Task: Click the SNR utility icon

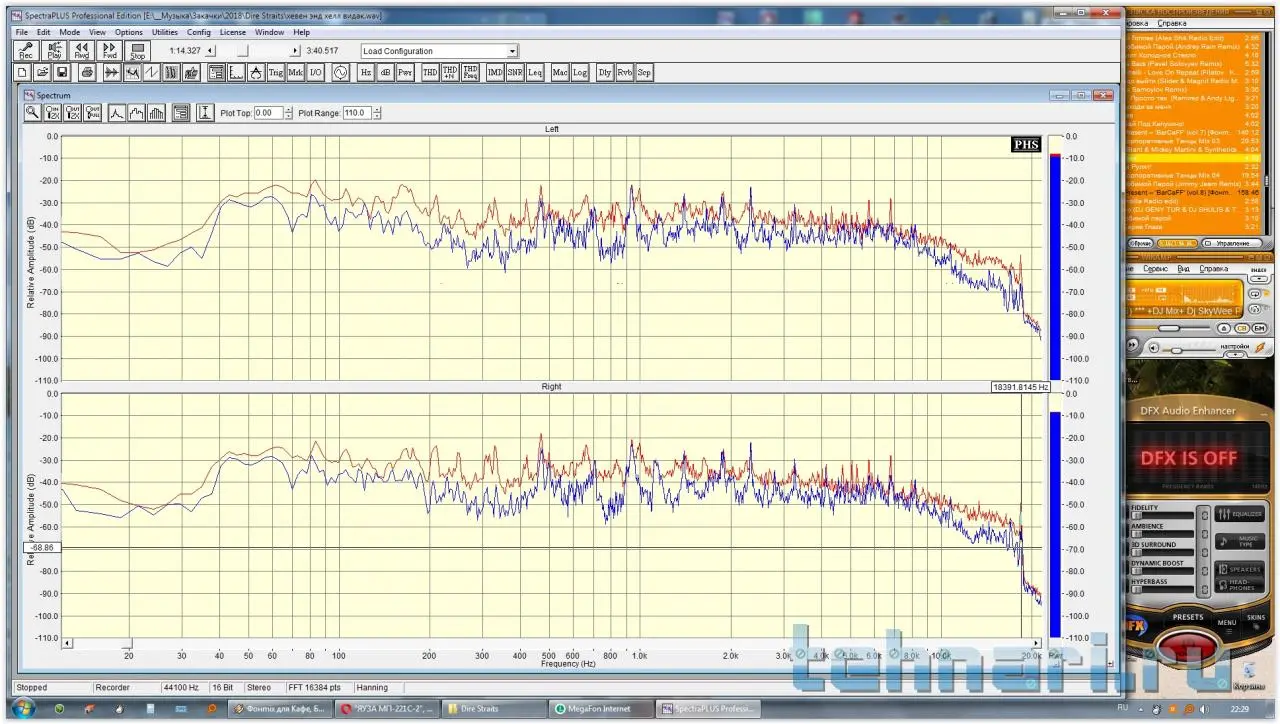Action: pos(514,73)
